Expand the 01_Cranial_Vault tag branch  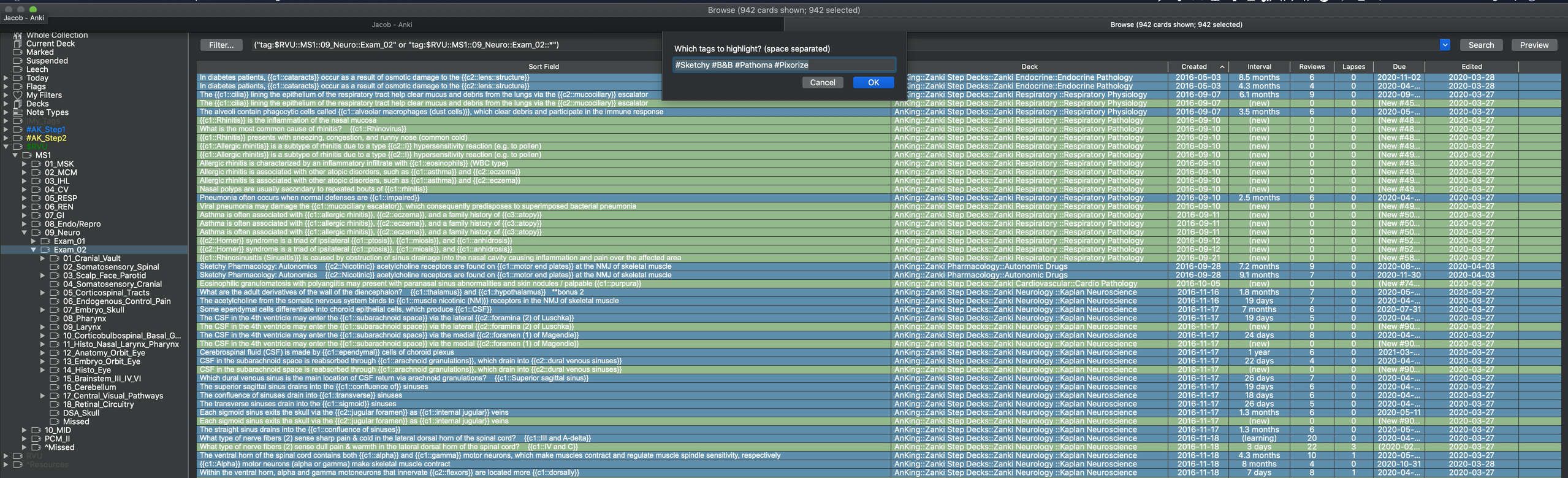(x=43, y=259)
